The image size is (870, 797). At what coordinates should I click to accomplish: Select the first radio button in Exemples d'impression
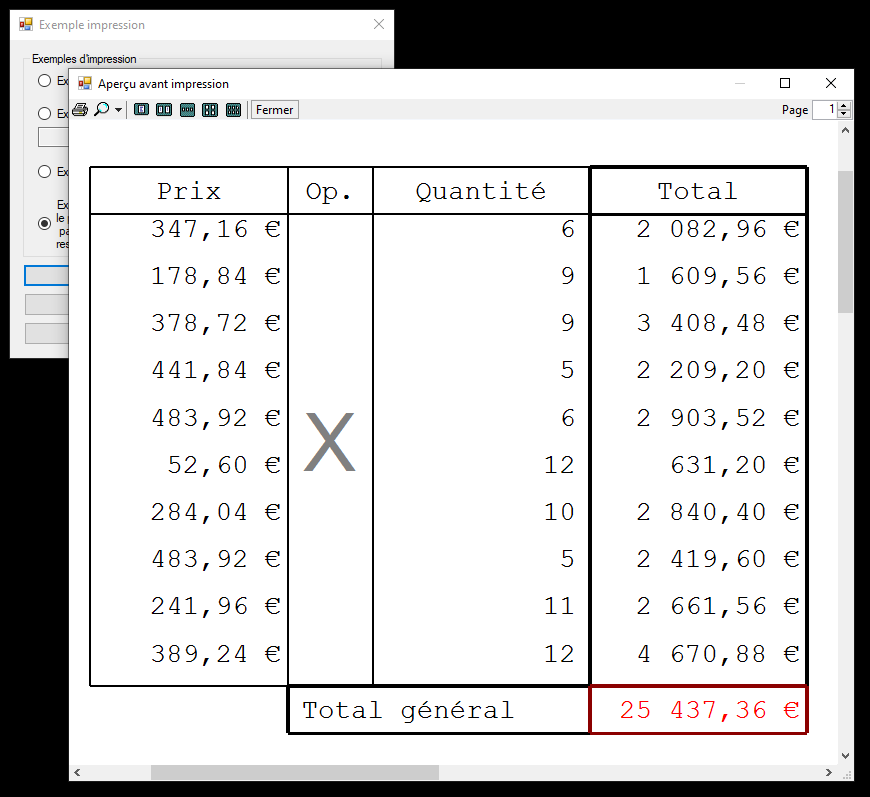[x=44, y=81]
